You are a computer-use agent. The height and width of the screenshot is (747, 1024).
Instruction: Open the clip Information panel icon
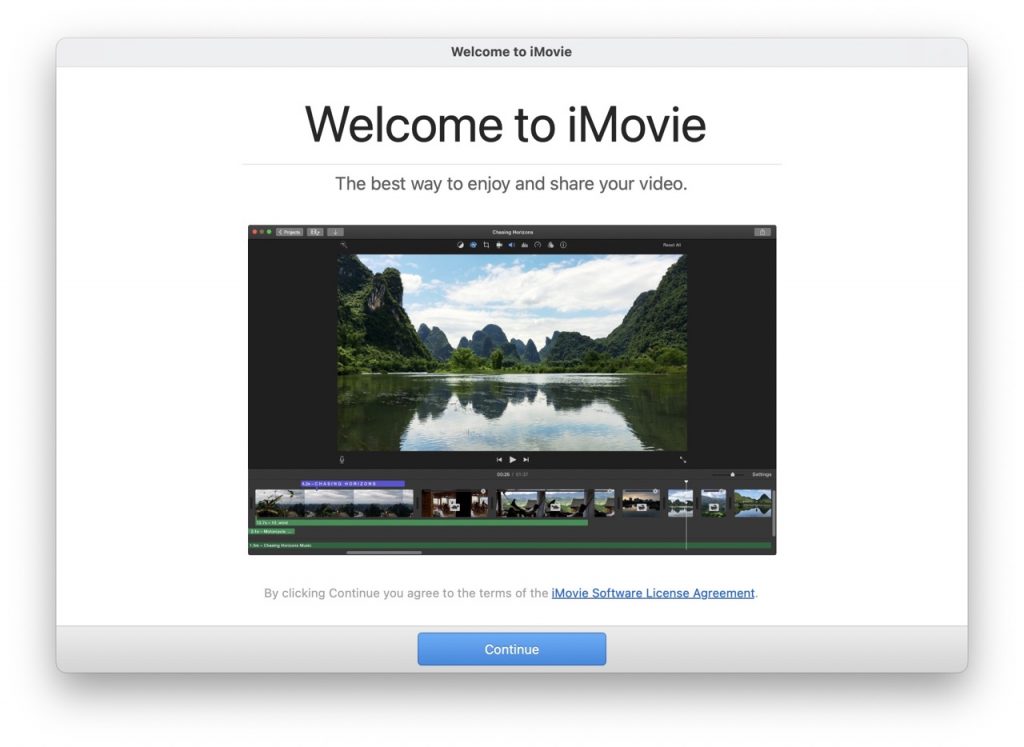[x=563, y=244]
